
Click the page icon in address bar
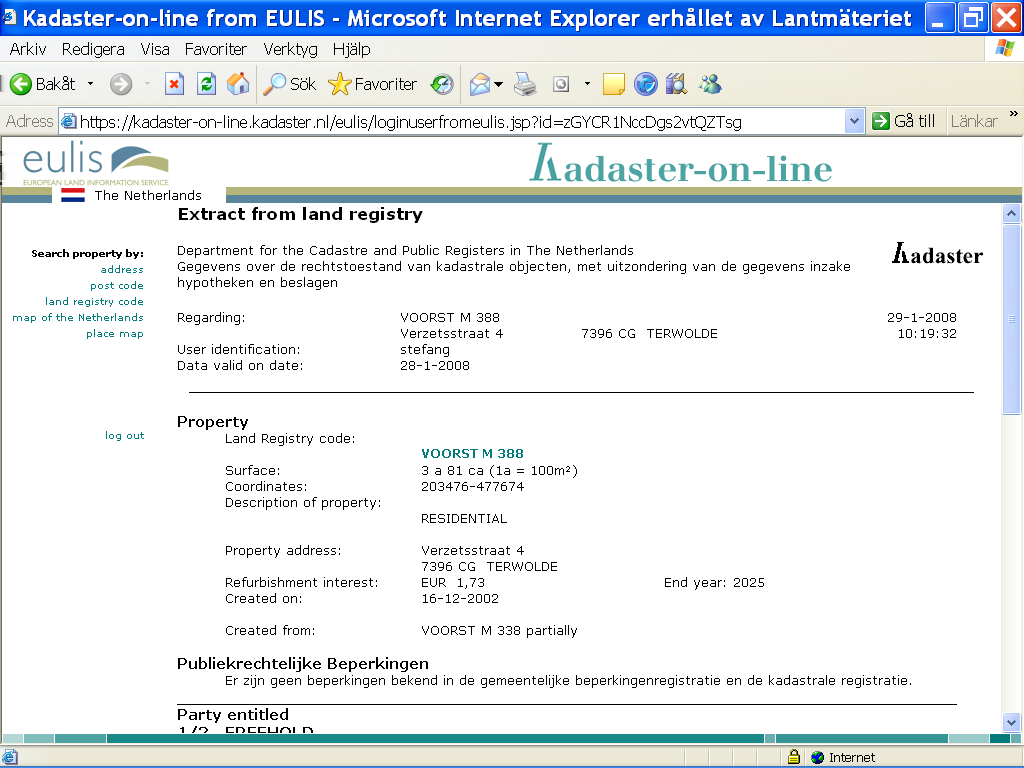pos(69,121)
